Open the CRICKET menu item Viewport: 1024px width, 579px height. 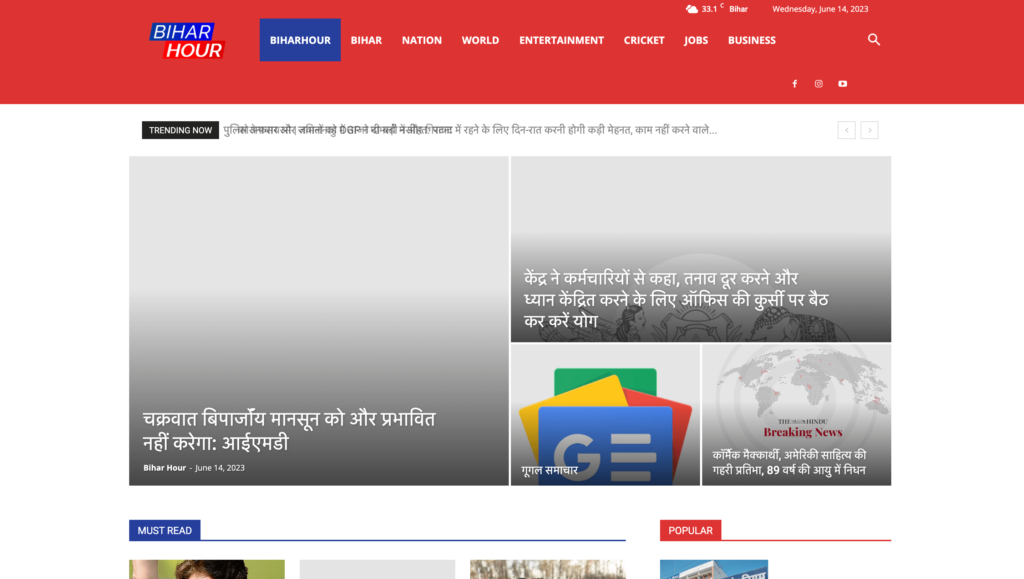click(644, 40)
